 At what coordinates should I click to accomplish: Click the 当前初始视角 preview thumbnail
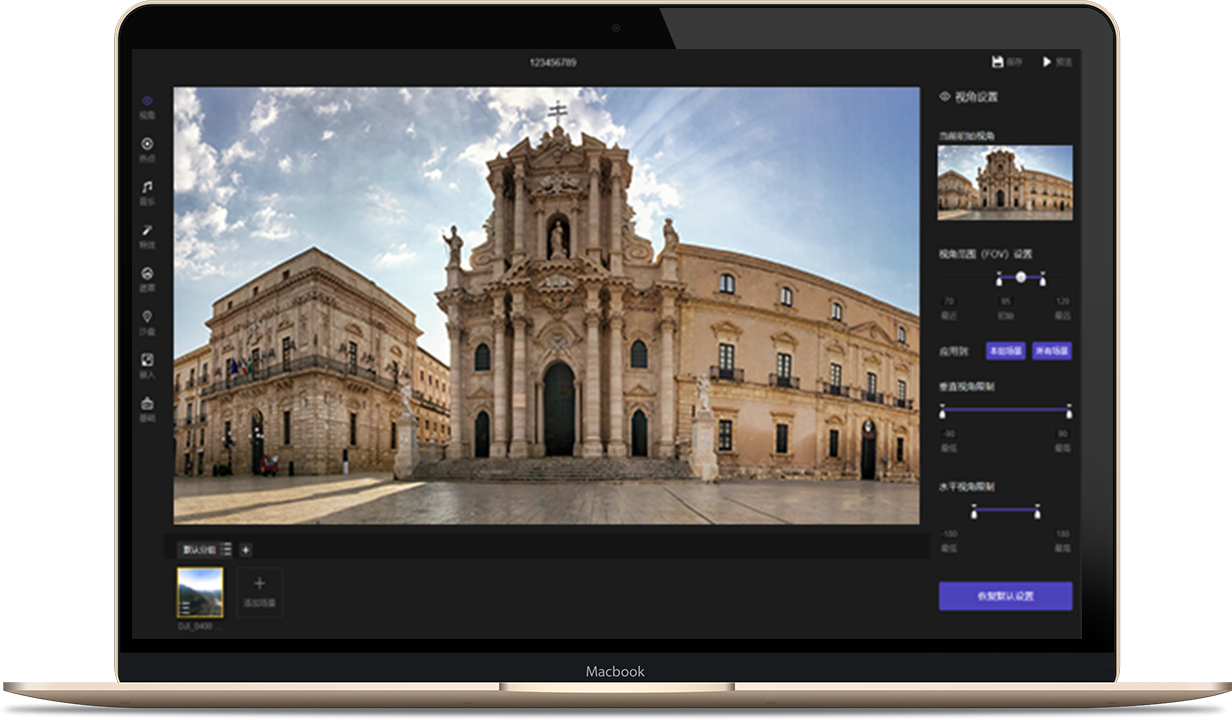click(1005, 182)
